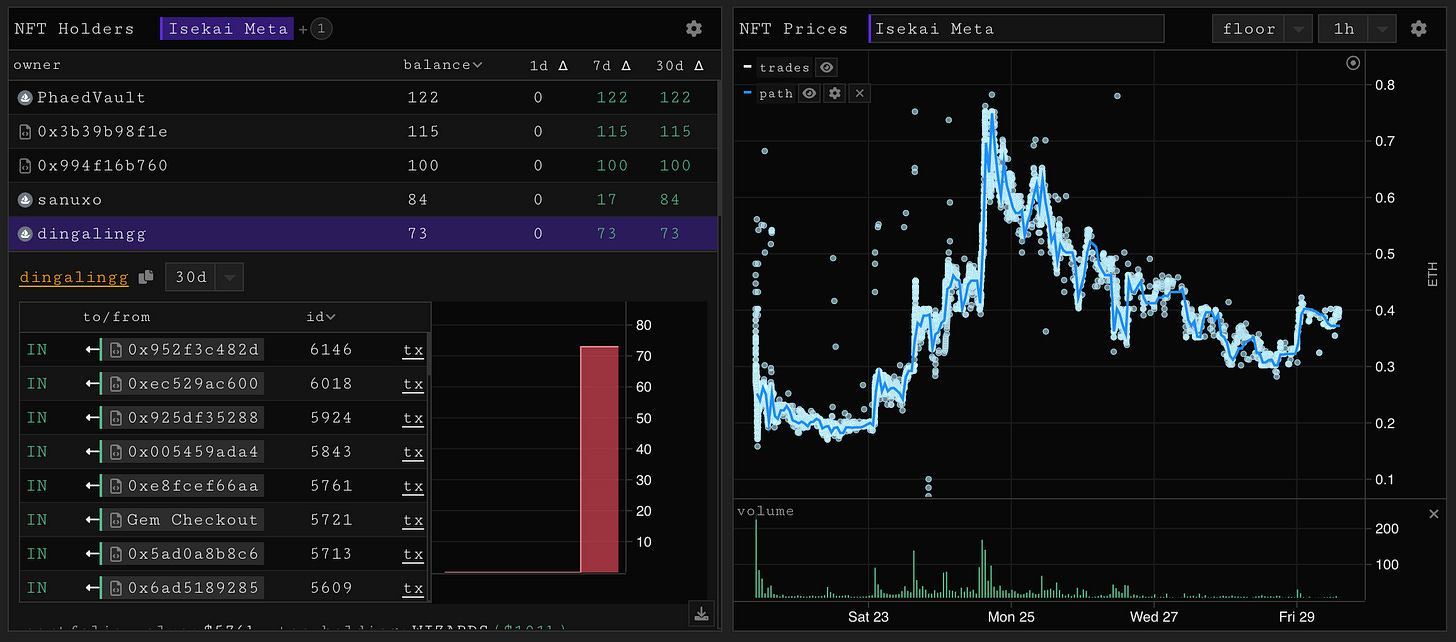Open tx link for token 5609
This screenshot has width=1456, height=642.
coord(413,589)
